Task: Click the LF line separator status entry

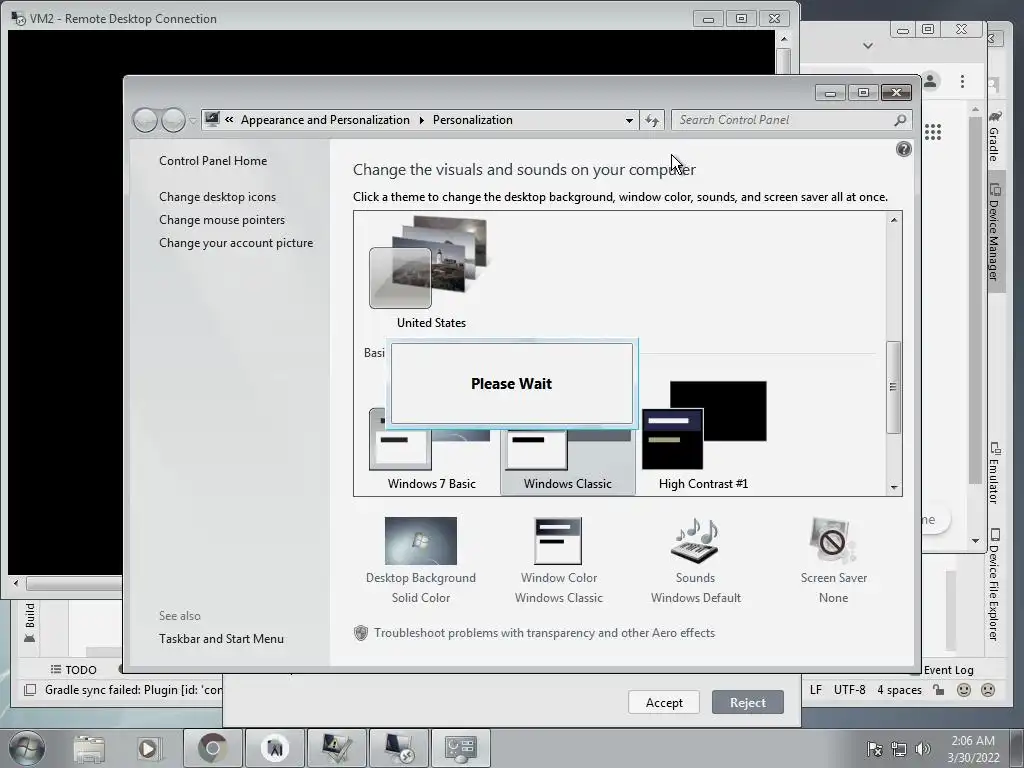Action: pos(816,690)
